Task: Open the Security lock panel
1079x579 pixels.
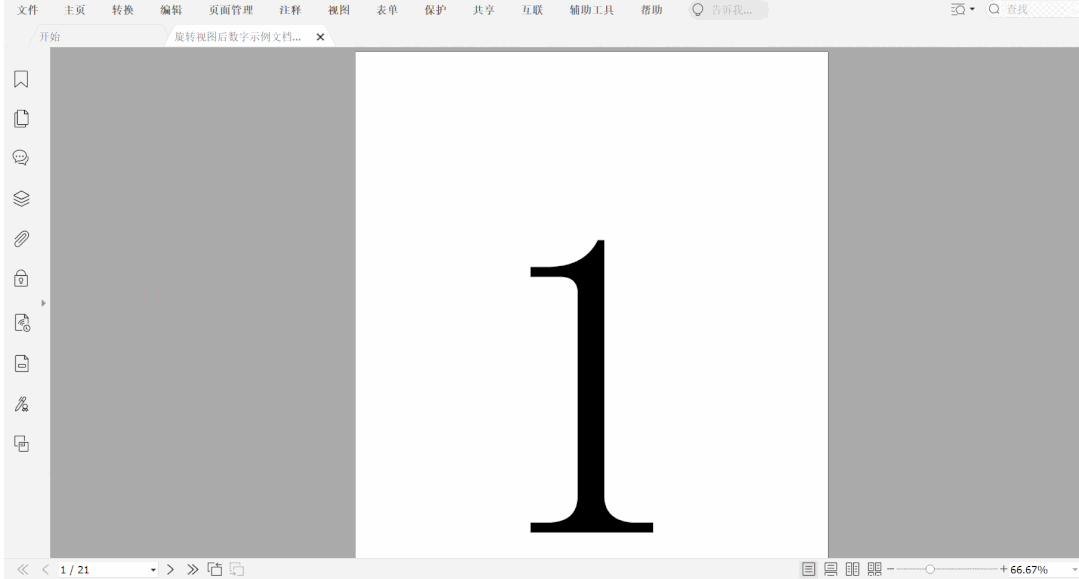Action: [20, 280]
